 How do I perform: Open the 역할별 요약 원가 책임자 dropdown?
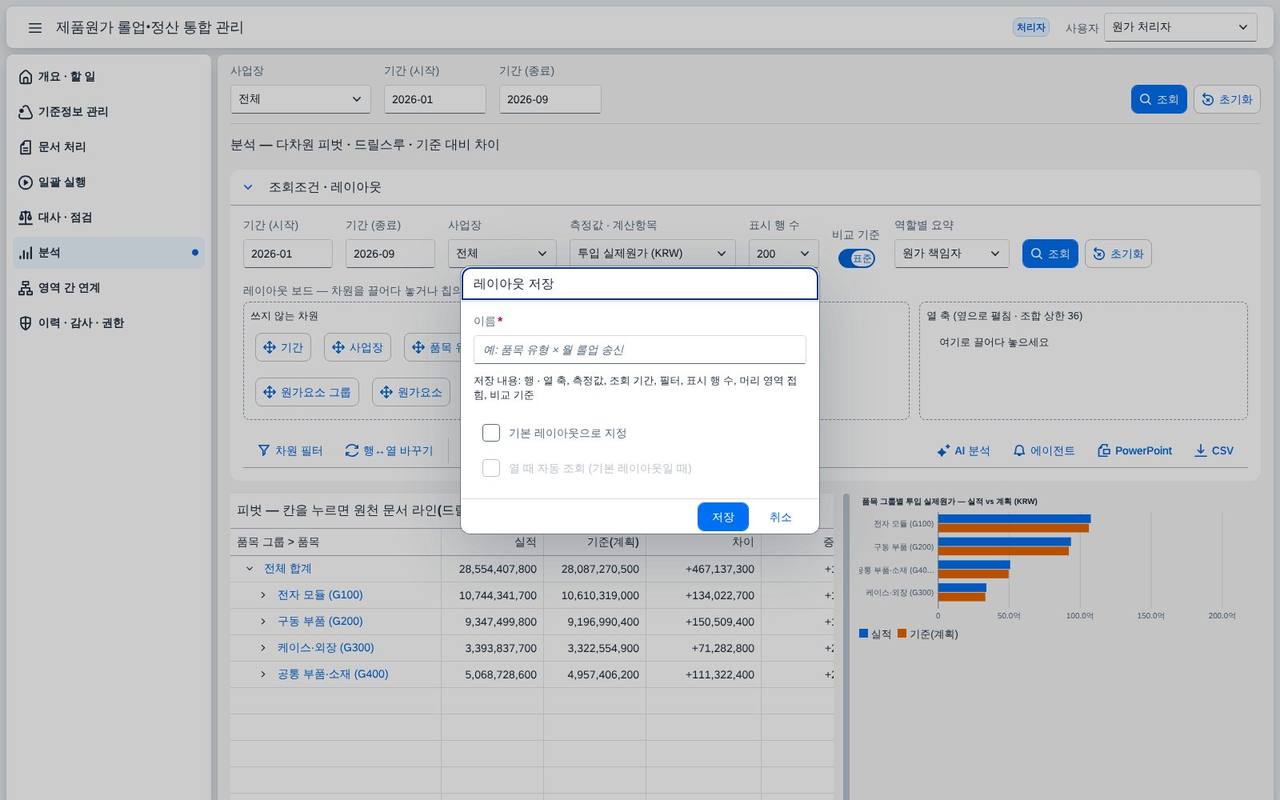(x=951, y=254)
